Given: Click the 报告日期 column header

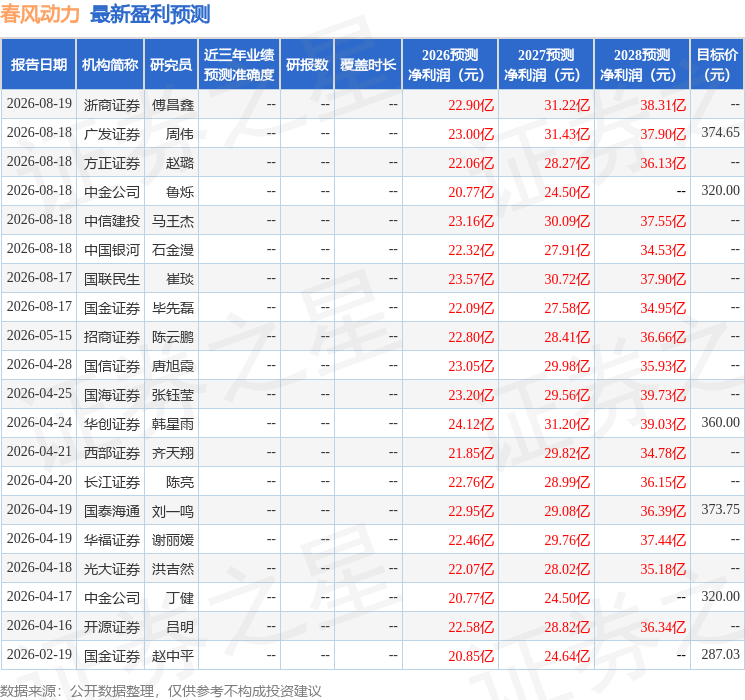Looking at the screenshot, I should 38,65.
